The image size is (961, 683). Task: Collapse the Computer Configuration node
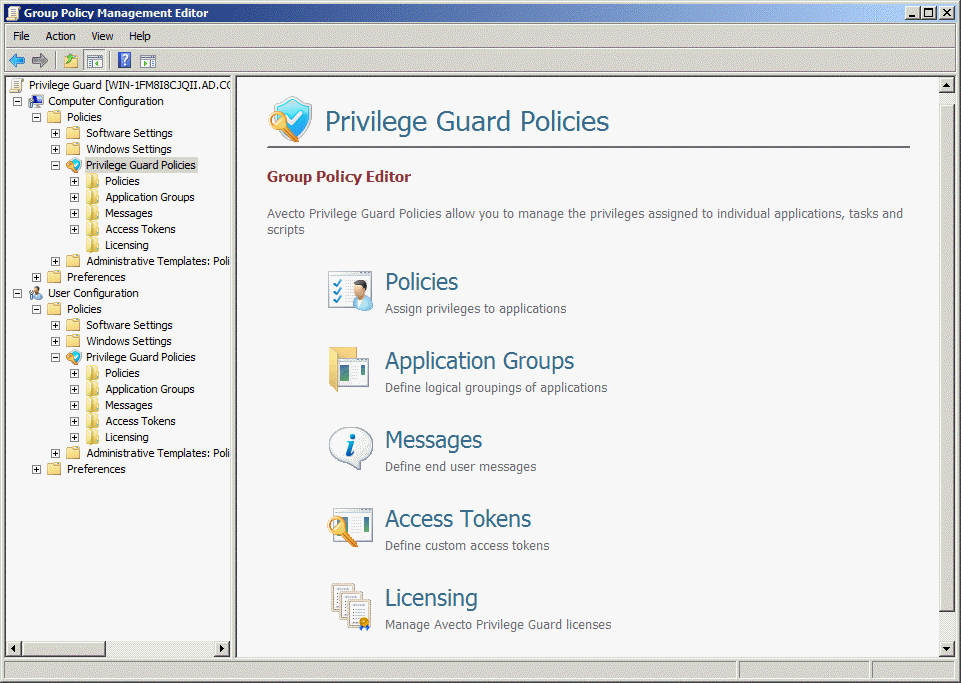[18, 101]
